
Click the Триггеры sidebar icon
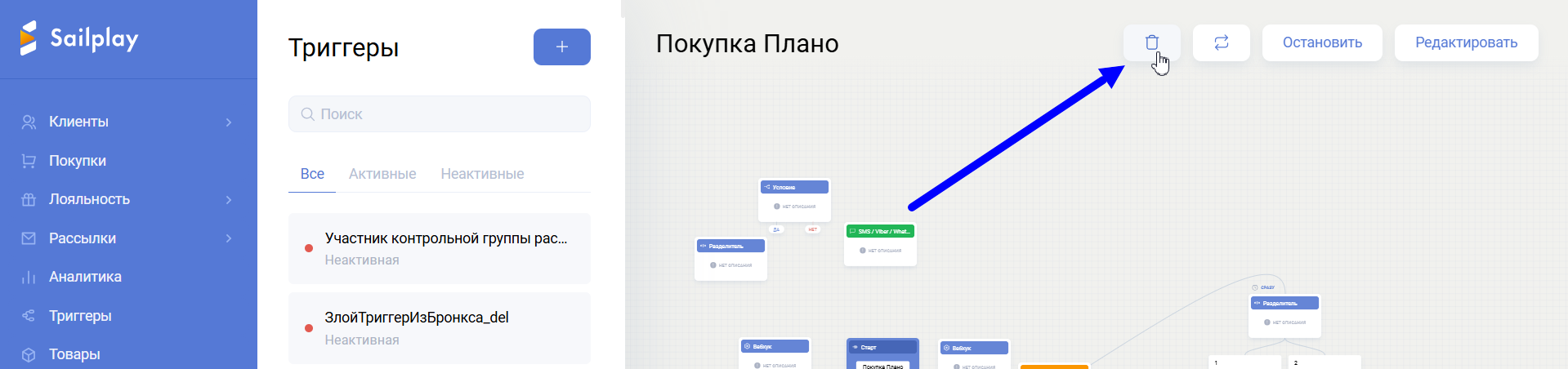tap(29, 316)
